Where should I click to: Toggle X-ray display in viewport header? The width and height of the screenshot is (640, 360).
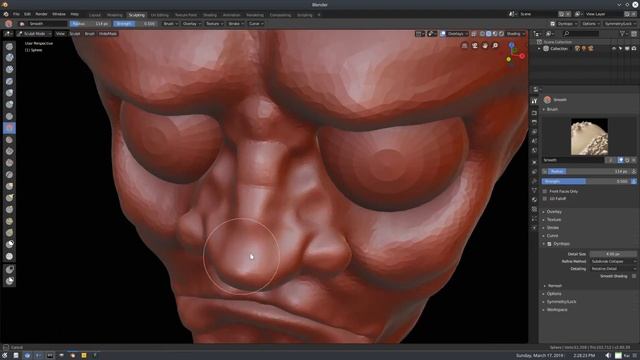474,34
